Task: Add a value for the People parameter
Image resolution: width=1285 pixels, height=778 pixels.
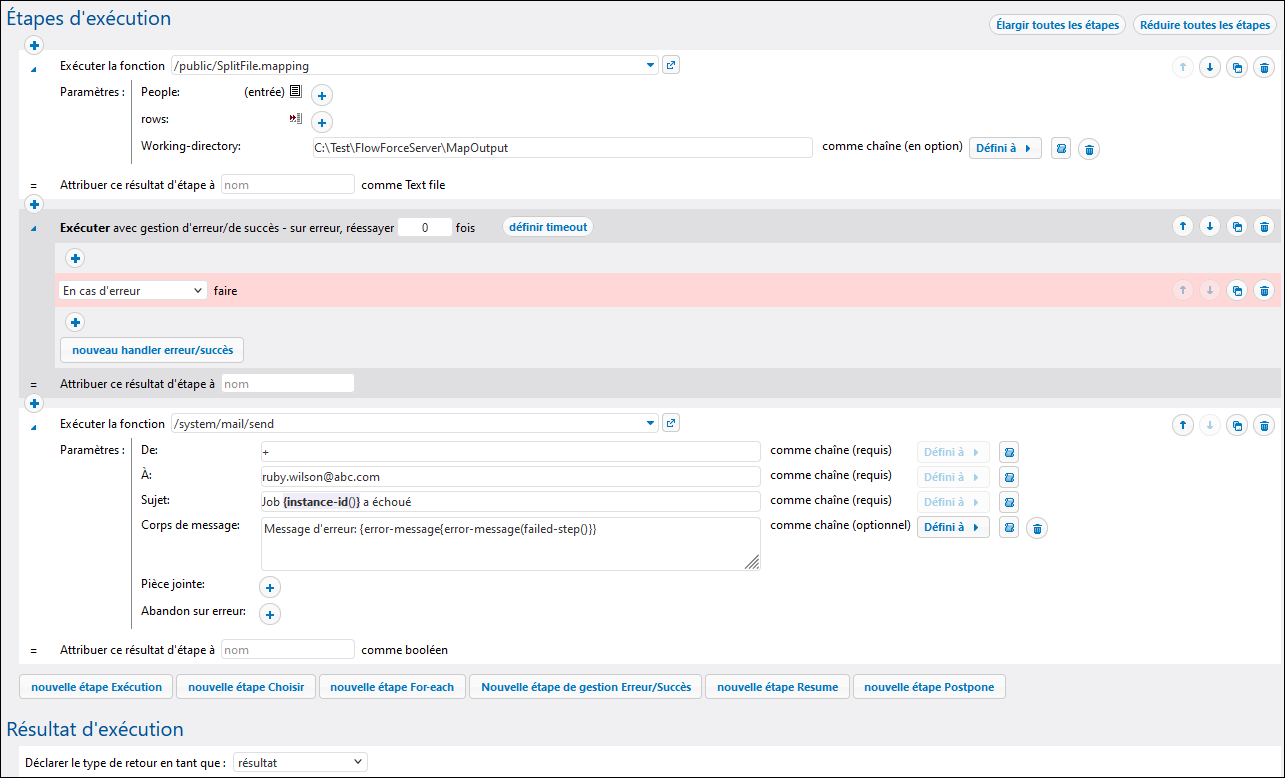Action: point(322,96)
